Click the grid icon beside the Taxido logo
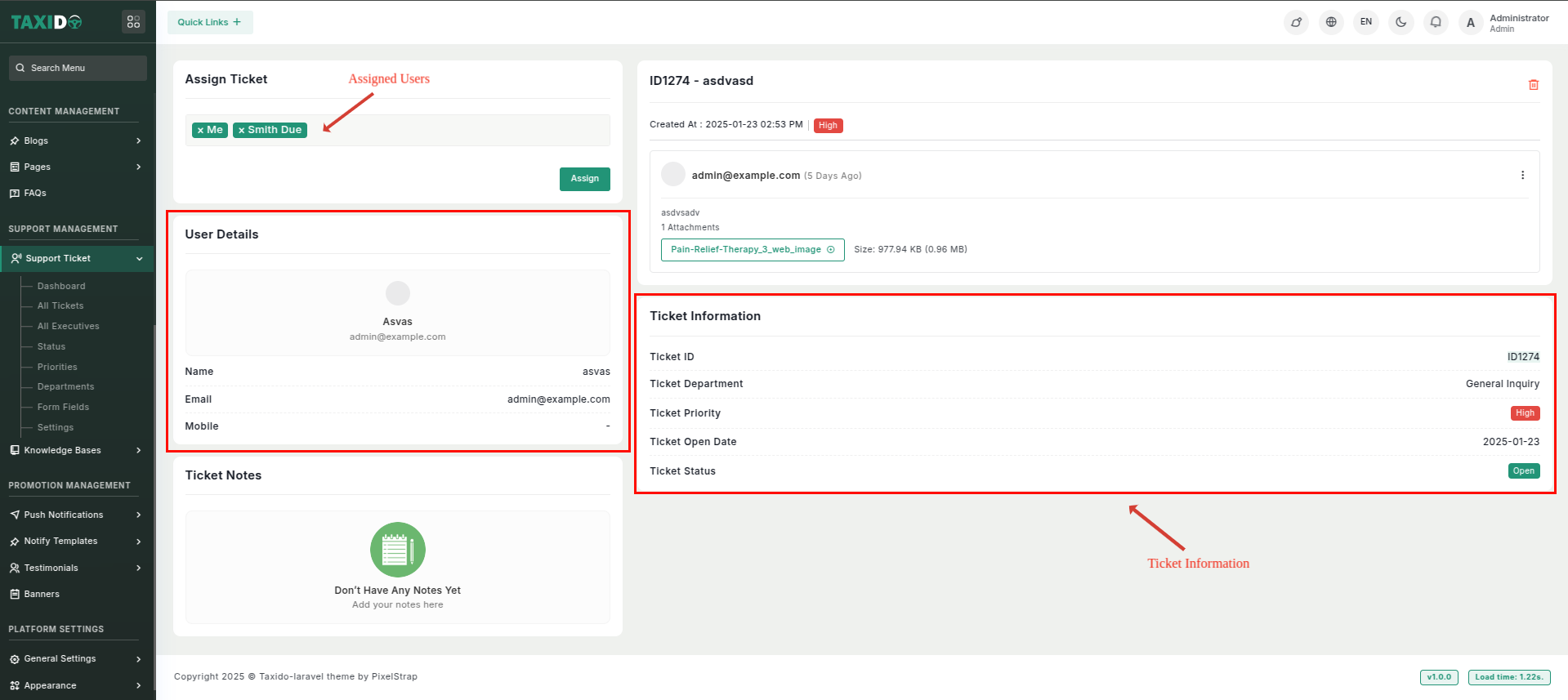Screen dimensions: 1568x700 tap(133, 22)
